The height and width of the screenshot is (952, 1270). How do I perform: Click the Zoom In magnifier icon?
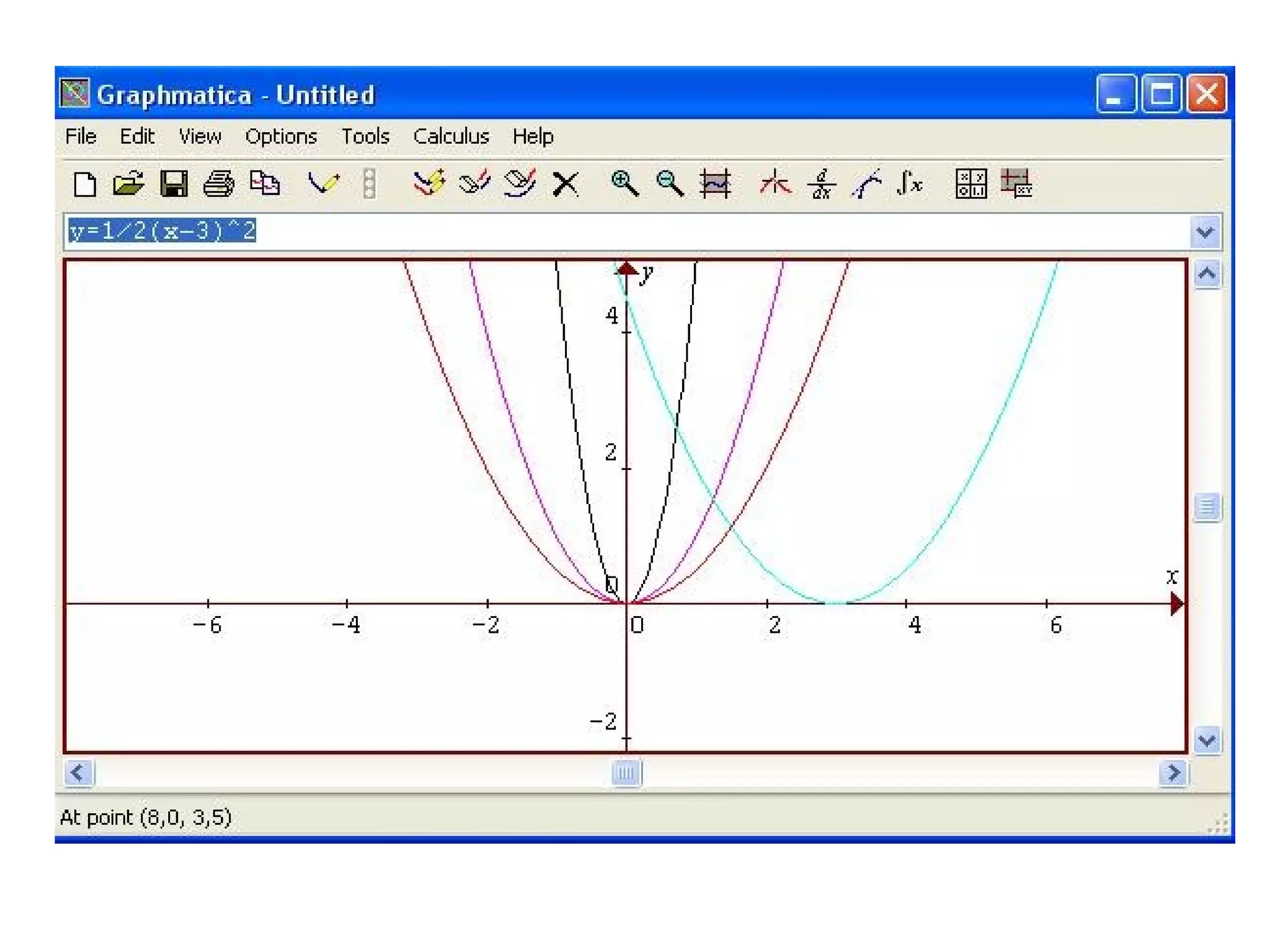pyautogui.click(x=624, y=184)
